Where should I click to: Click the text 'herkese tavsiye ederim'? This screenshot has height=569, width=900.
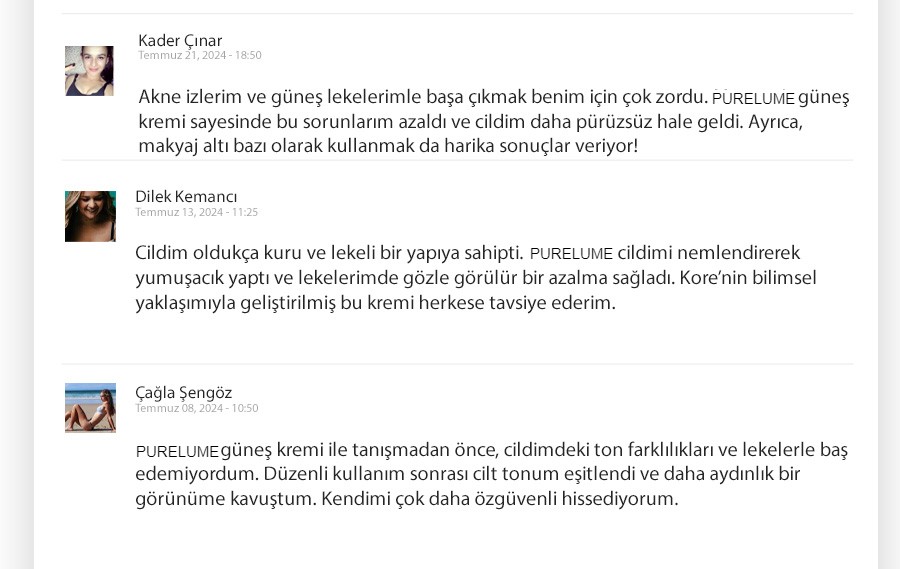(x=517, y=303)
